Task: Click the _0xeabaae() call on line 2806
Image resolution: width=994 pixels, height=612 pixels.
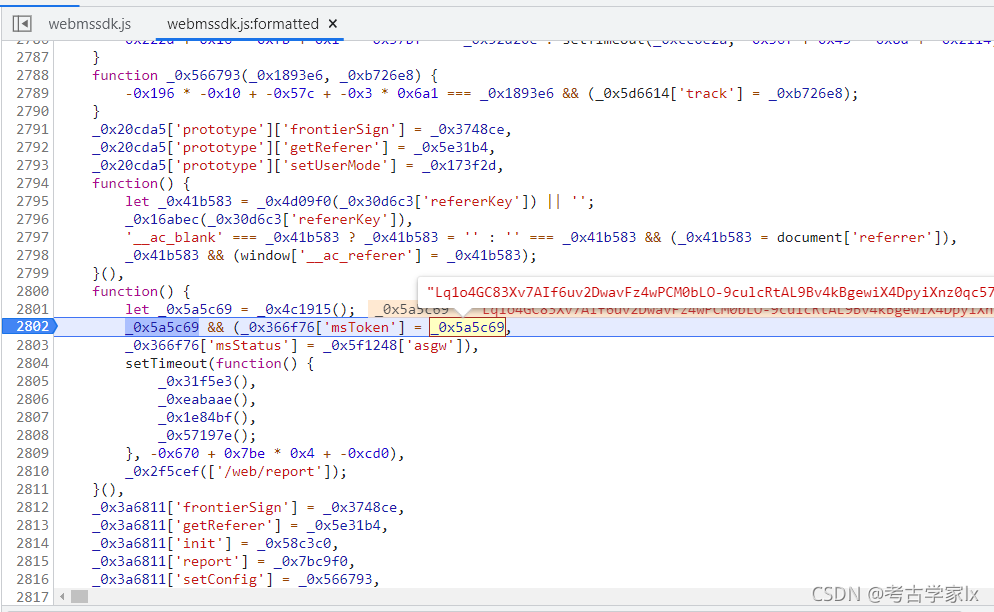Action: (203, 400)
